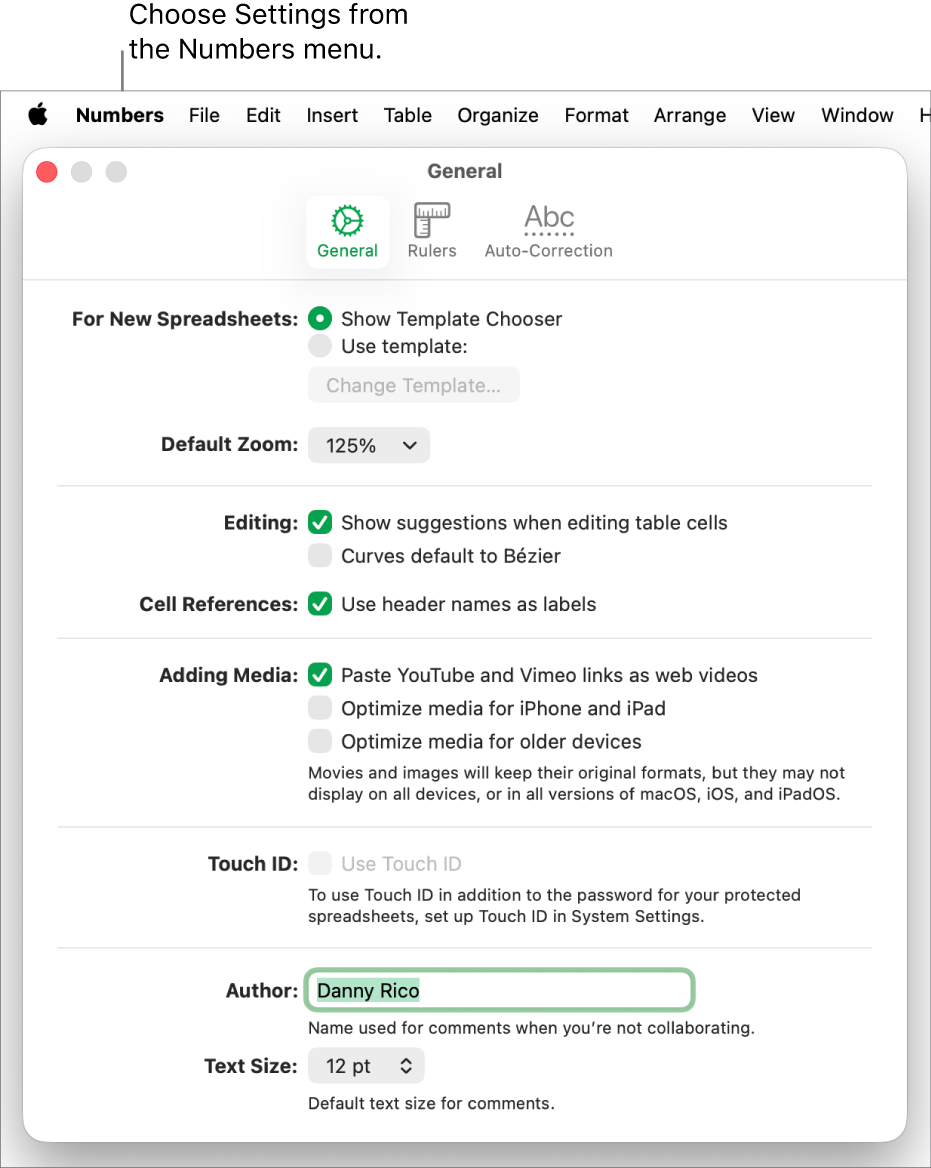The height and width of the screenshot is (1168, 931).
Task: Choose the Use template option
Action: coord(320,346)
